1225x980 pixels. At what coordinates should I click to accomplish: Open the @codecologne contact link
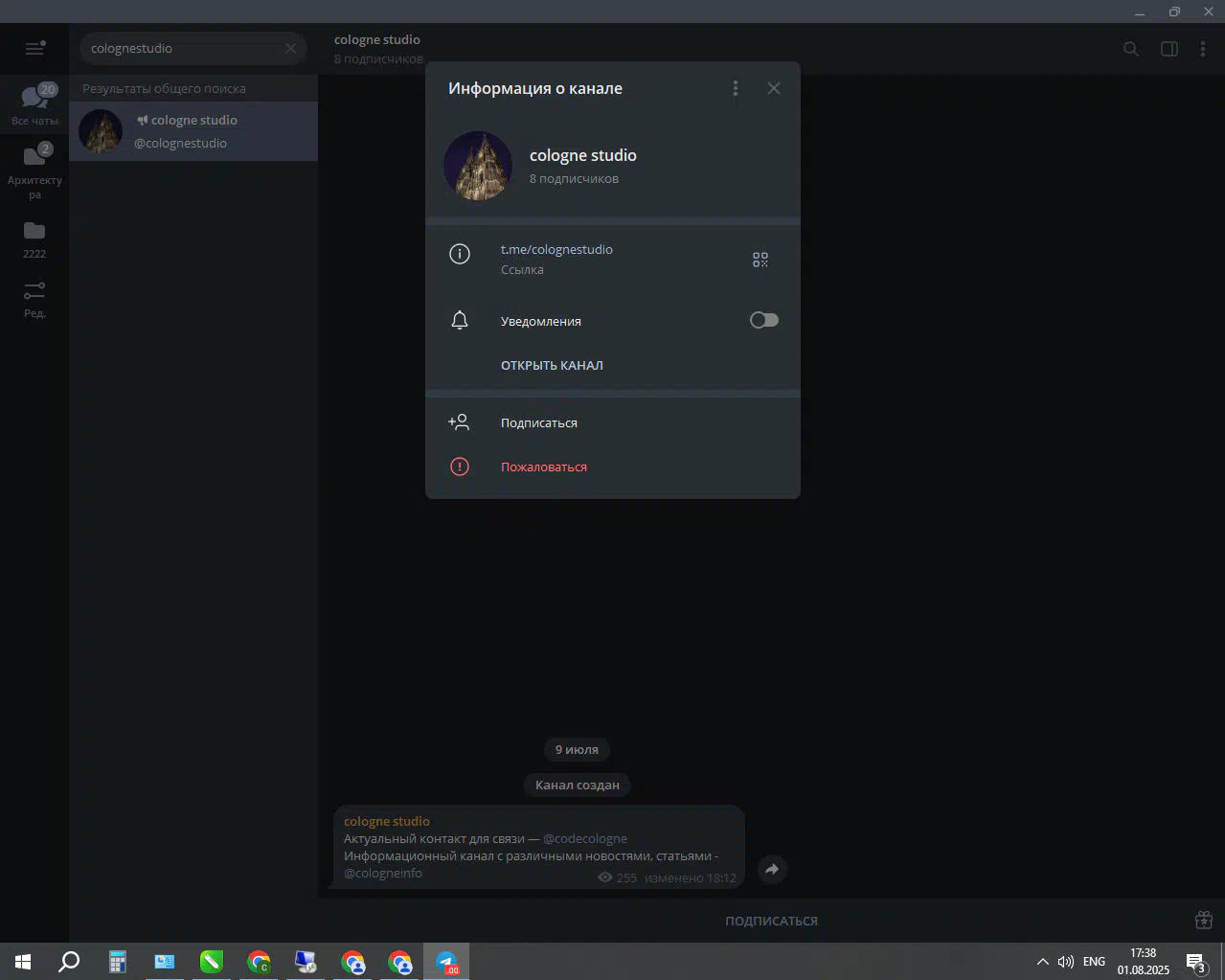(585, 838)
